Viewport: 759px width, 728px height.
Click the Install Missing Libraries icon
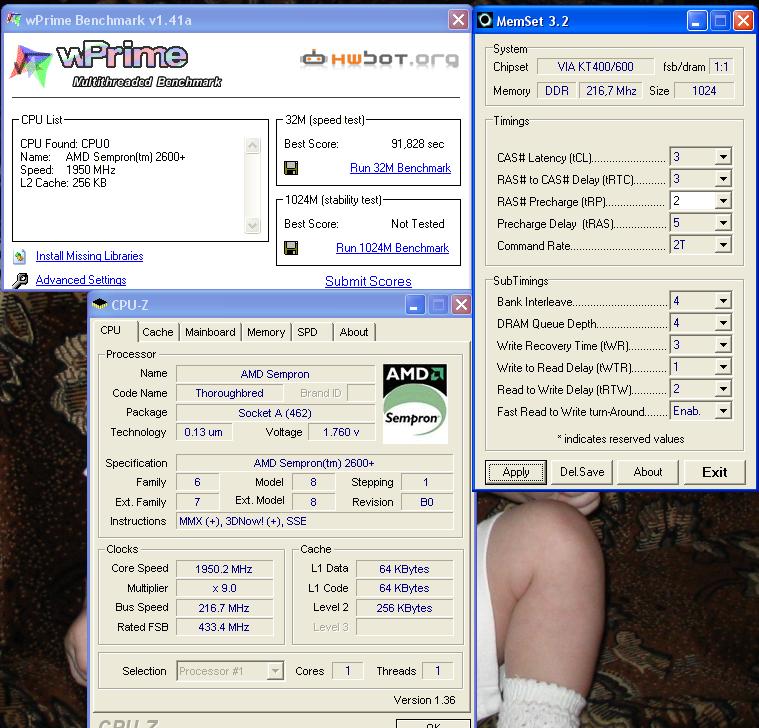click(x=20, y=256)
